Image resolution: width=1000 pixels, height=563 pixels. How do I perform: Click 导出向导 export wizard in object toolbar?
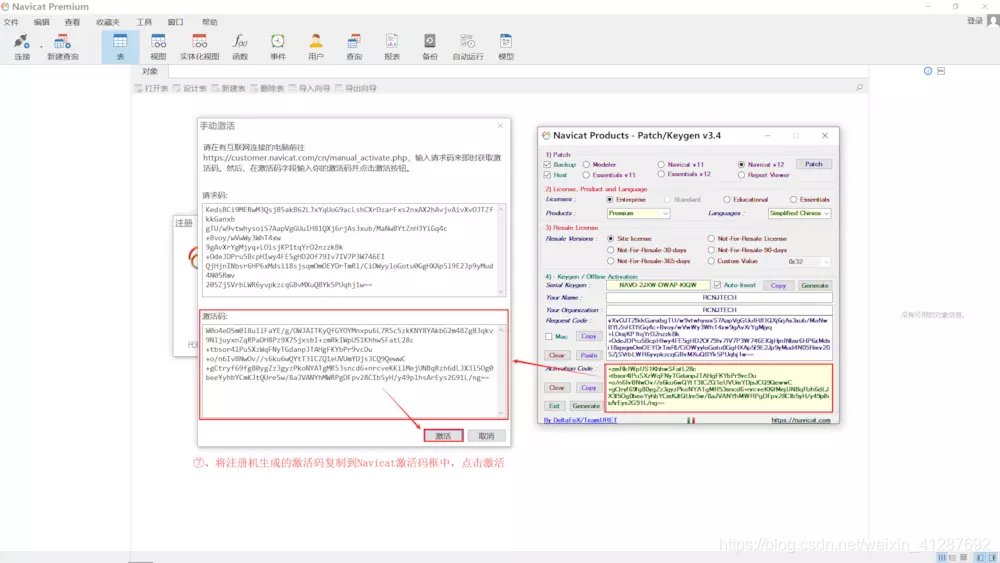coord(356,88)
